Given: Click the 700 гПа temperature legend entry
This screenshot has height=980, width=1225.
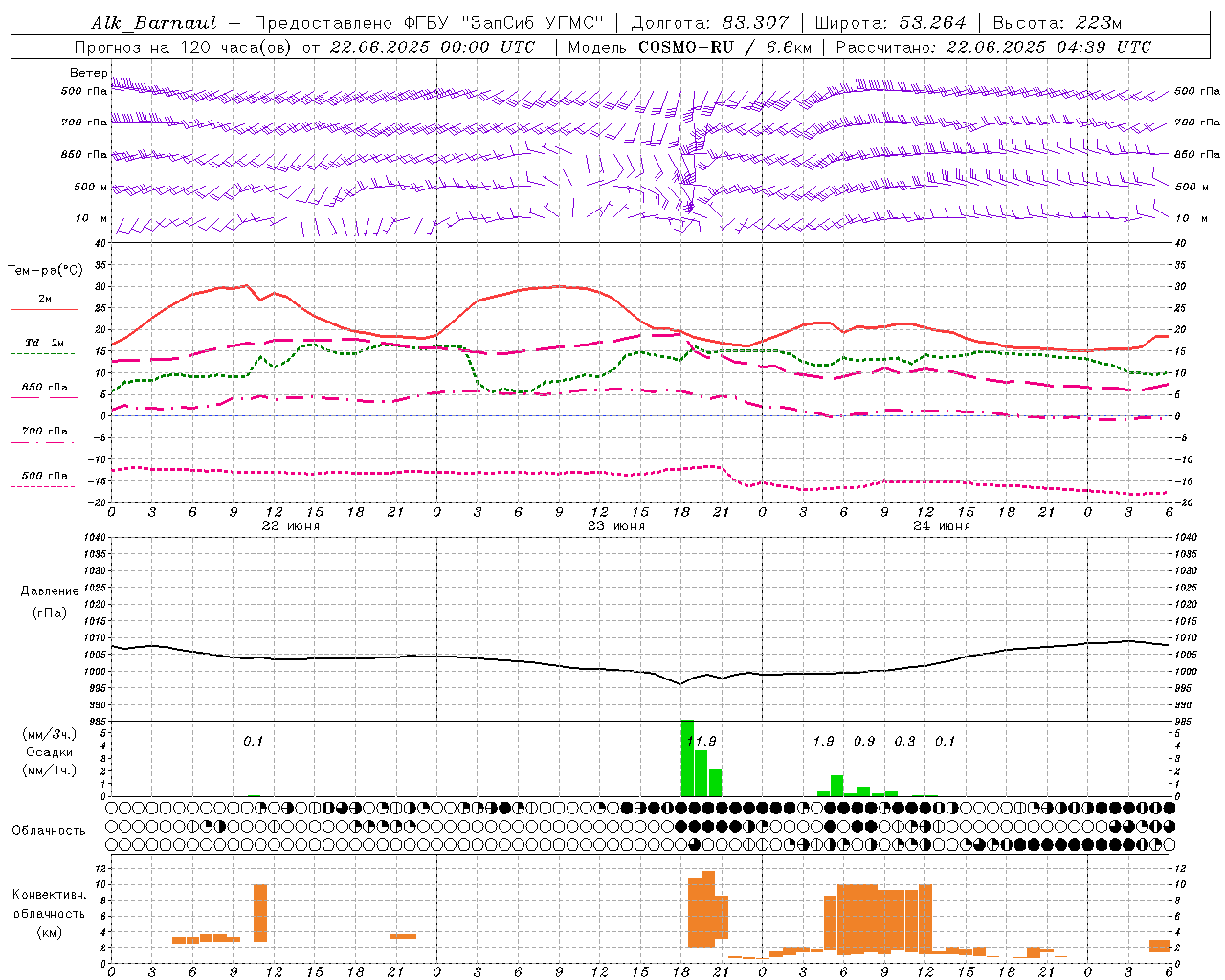Looking at the screenshot, I should 44,432.
